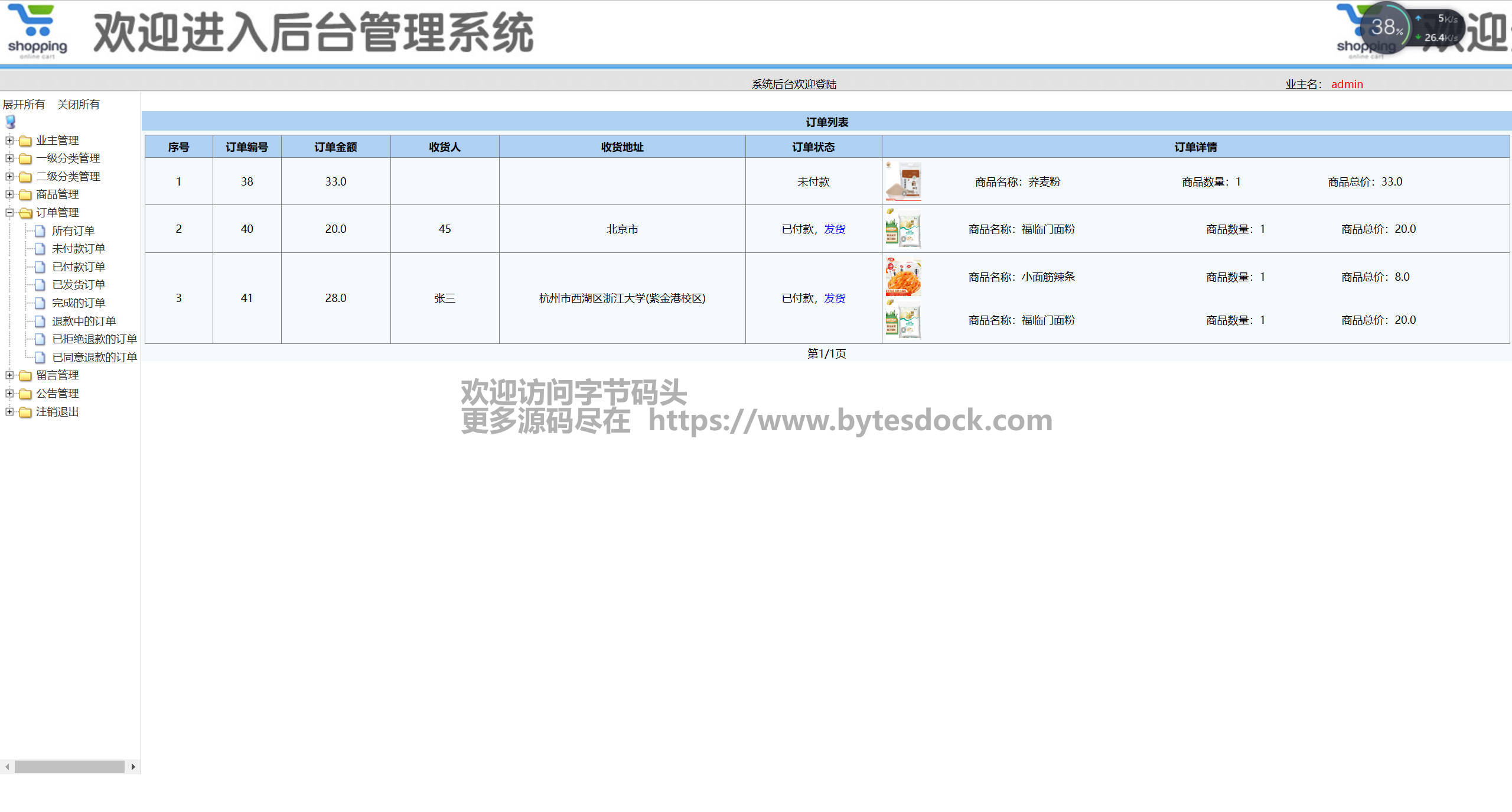Click 发货 link for order 40
The image size is (1512, 812).
(835, 229)
